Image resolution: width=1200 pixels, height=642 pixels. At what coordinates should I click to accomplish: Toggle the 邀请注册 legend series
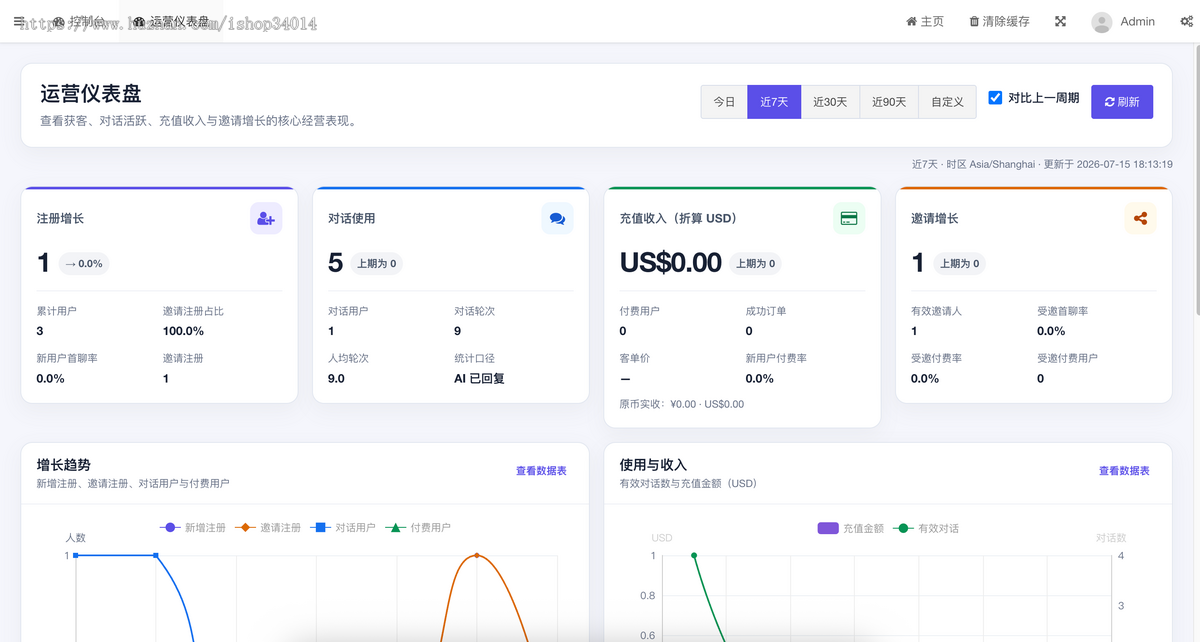pyautogui.click(x=268, y=527)
